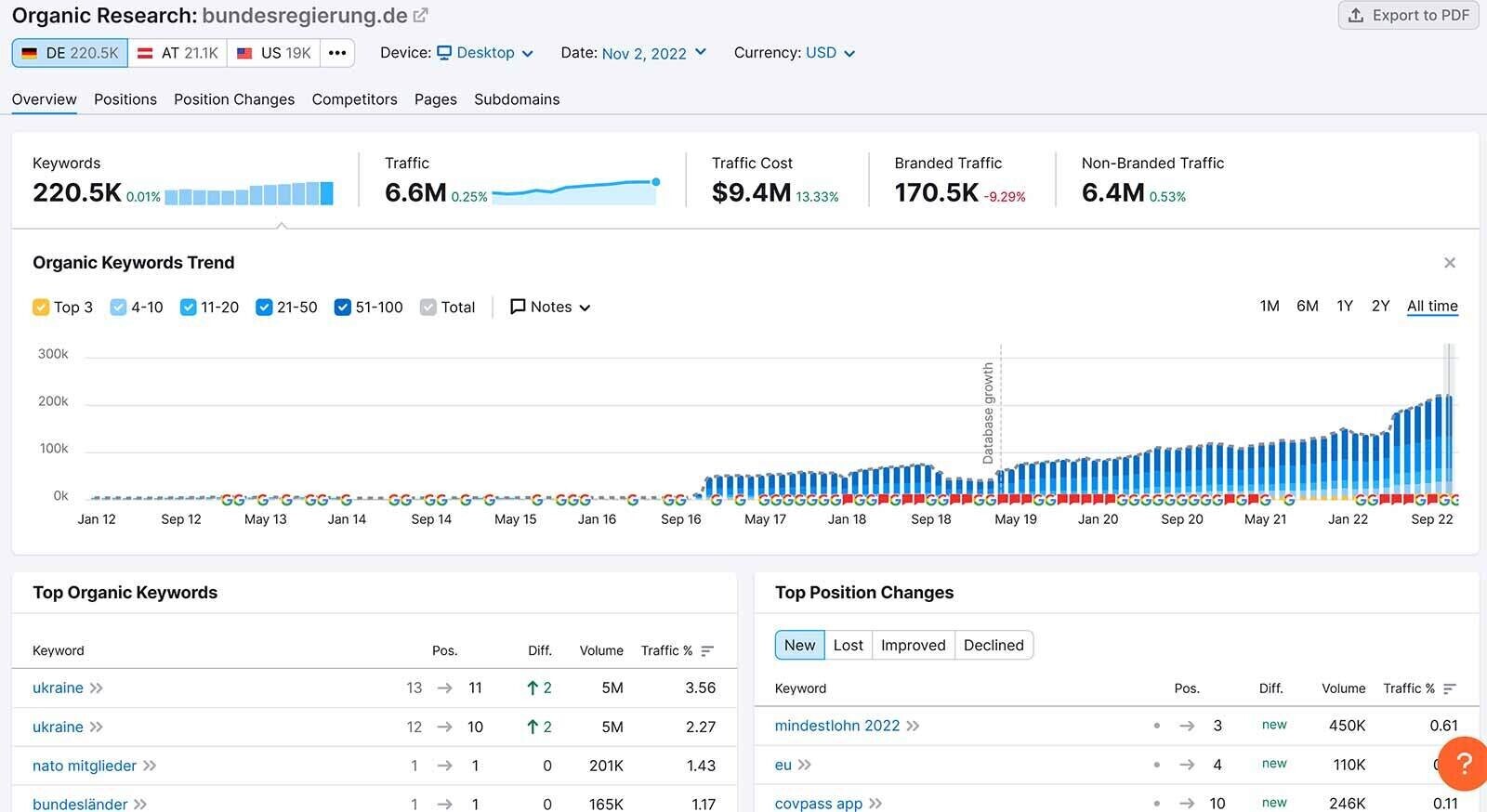Screen dimensions: 1487x812
Task: Click sort icon in Top Organic Keywords Traffic % column
Action: click(x=707, y=651)
